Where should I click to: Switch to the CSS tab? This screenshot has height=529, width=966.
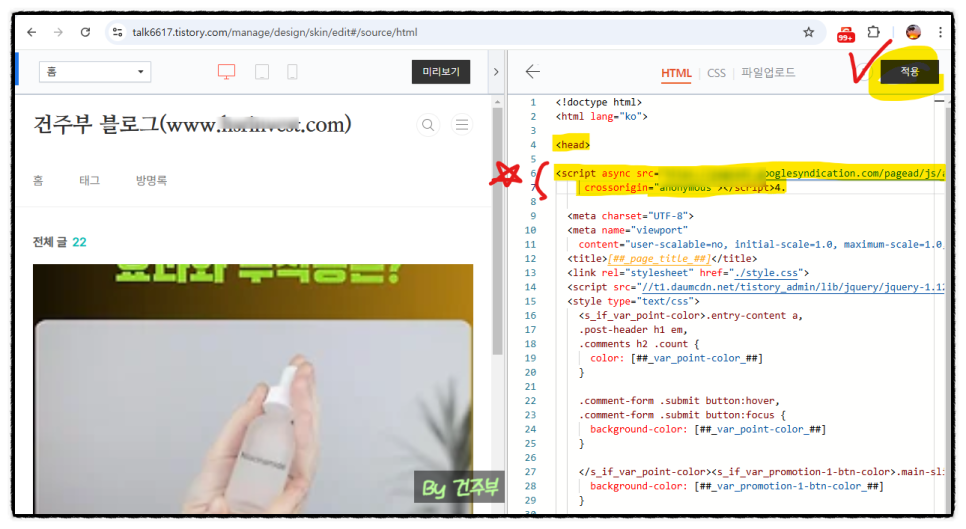tap(716, 73)
